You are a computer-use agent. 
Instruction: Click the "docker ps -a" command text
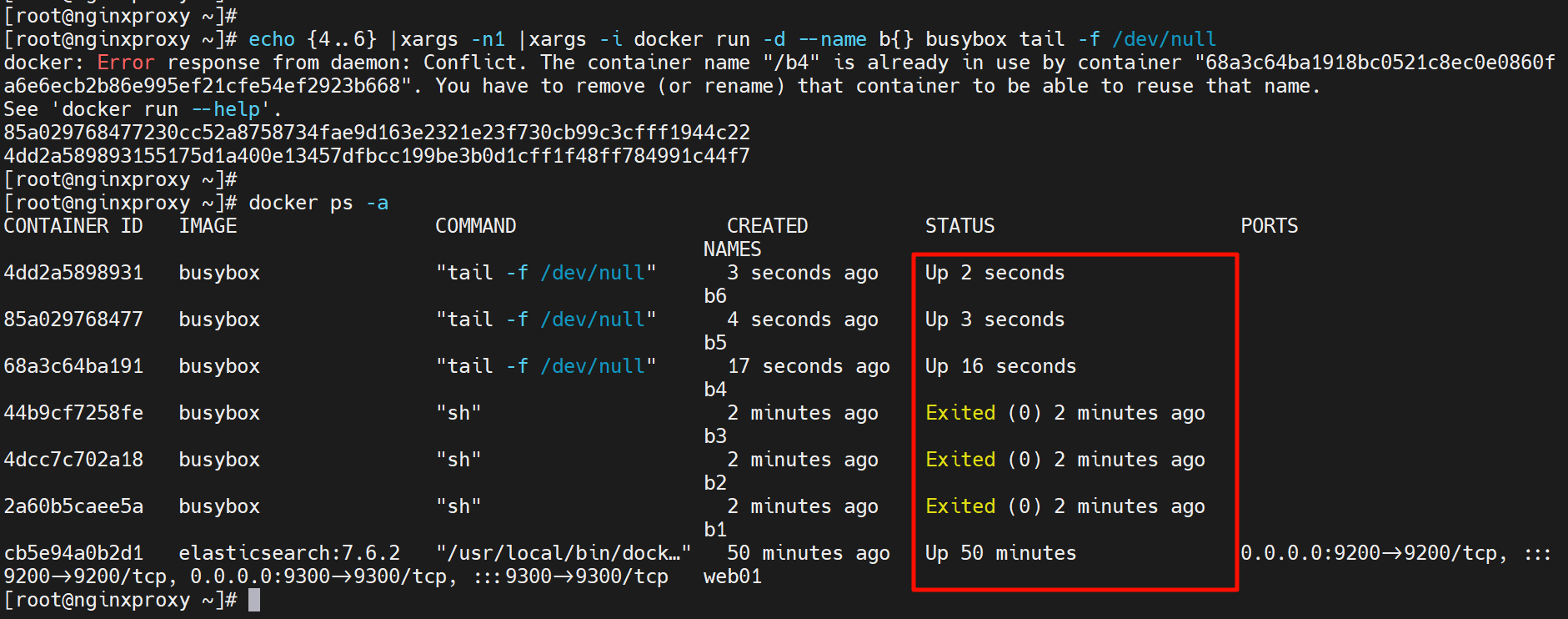pyautogui.click(x=318, y=203)
